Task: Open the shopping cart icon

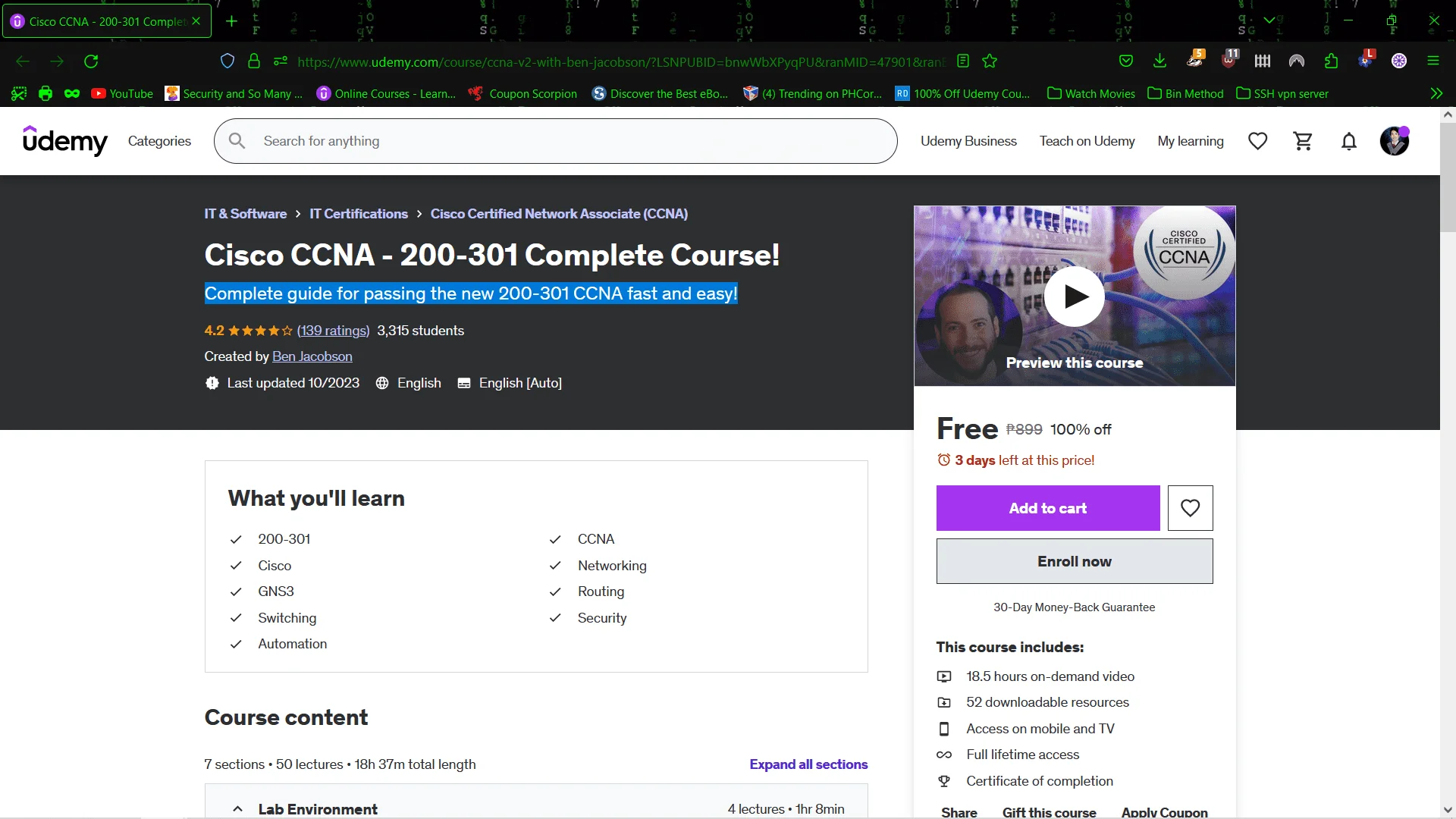Action: pyautogui.click(x=1303, y=141)
